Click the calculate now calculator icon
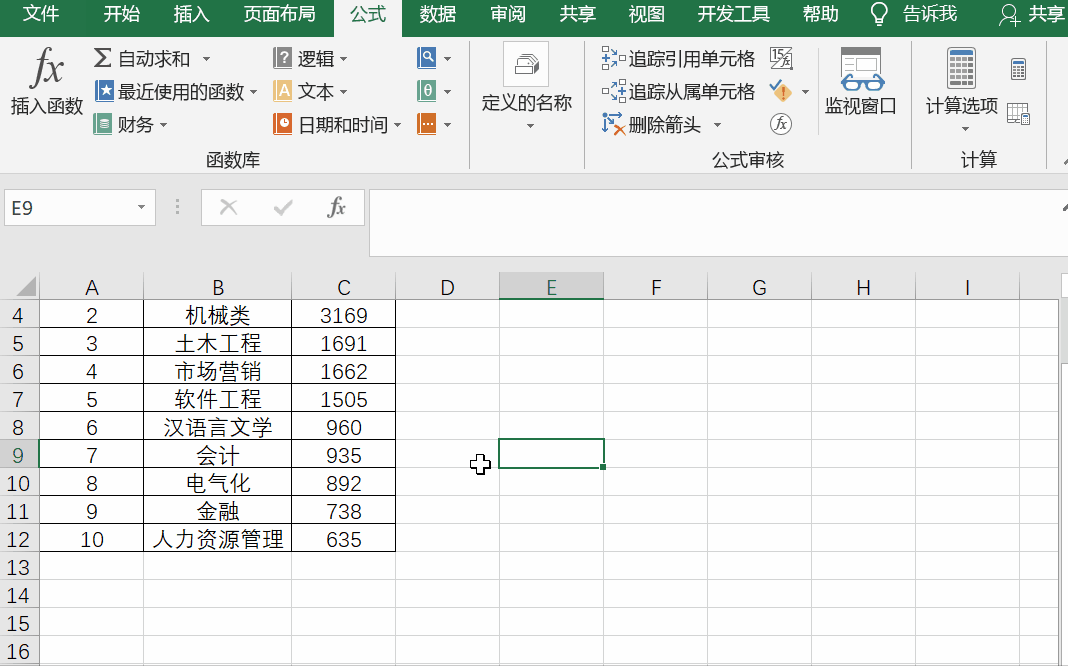Screen dimensions: 1068x666 (x=1018, y=69)
